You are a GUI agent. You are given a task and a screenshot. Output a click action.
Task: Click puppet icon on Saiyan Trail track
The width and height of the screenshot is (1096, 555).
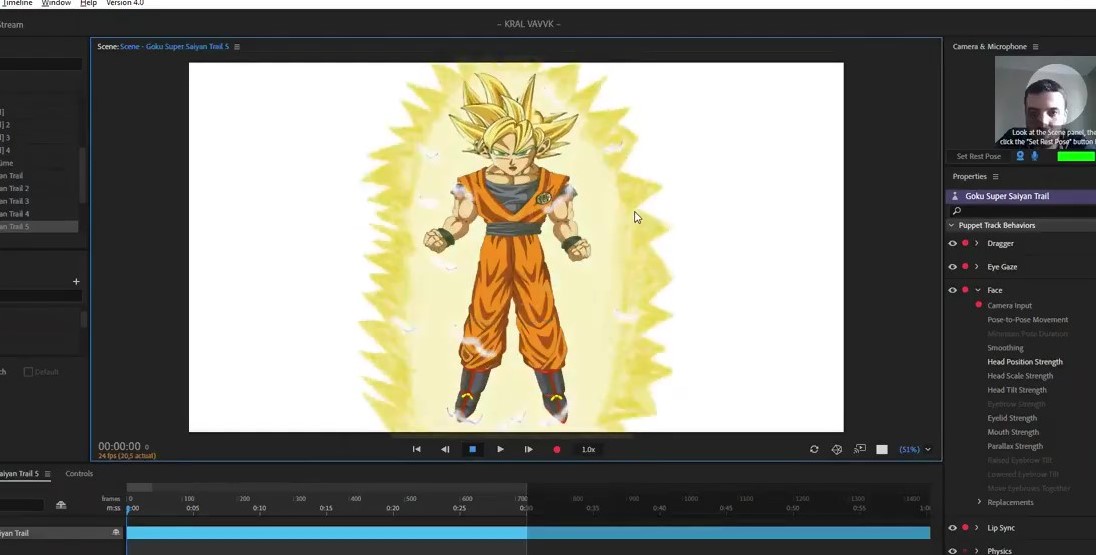coord(116,533)
